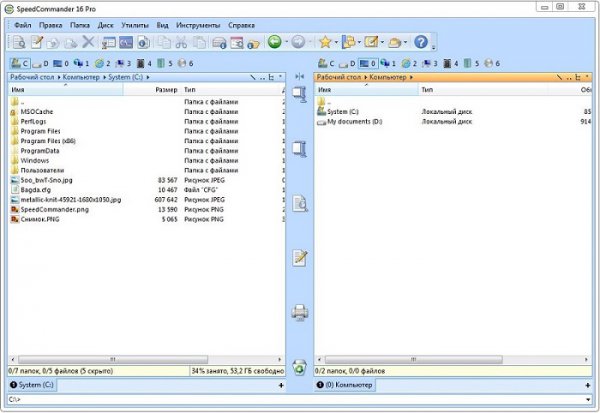Click the scissors Cut icon in the toolbar
Viewport: 600px width, 413px height.
coord(181,42)
